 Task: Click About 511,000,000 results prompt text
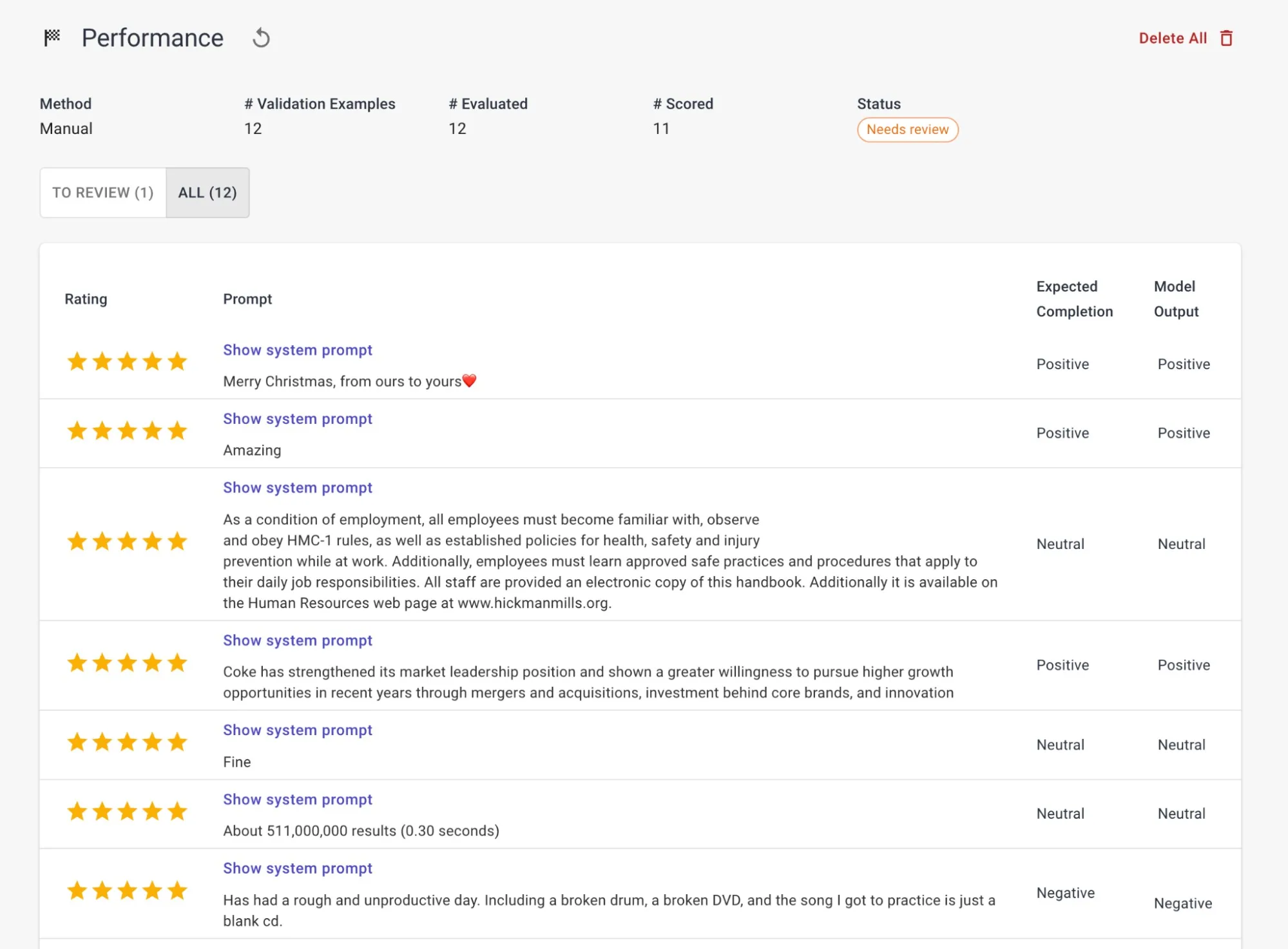(361, 831)
